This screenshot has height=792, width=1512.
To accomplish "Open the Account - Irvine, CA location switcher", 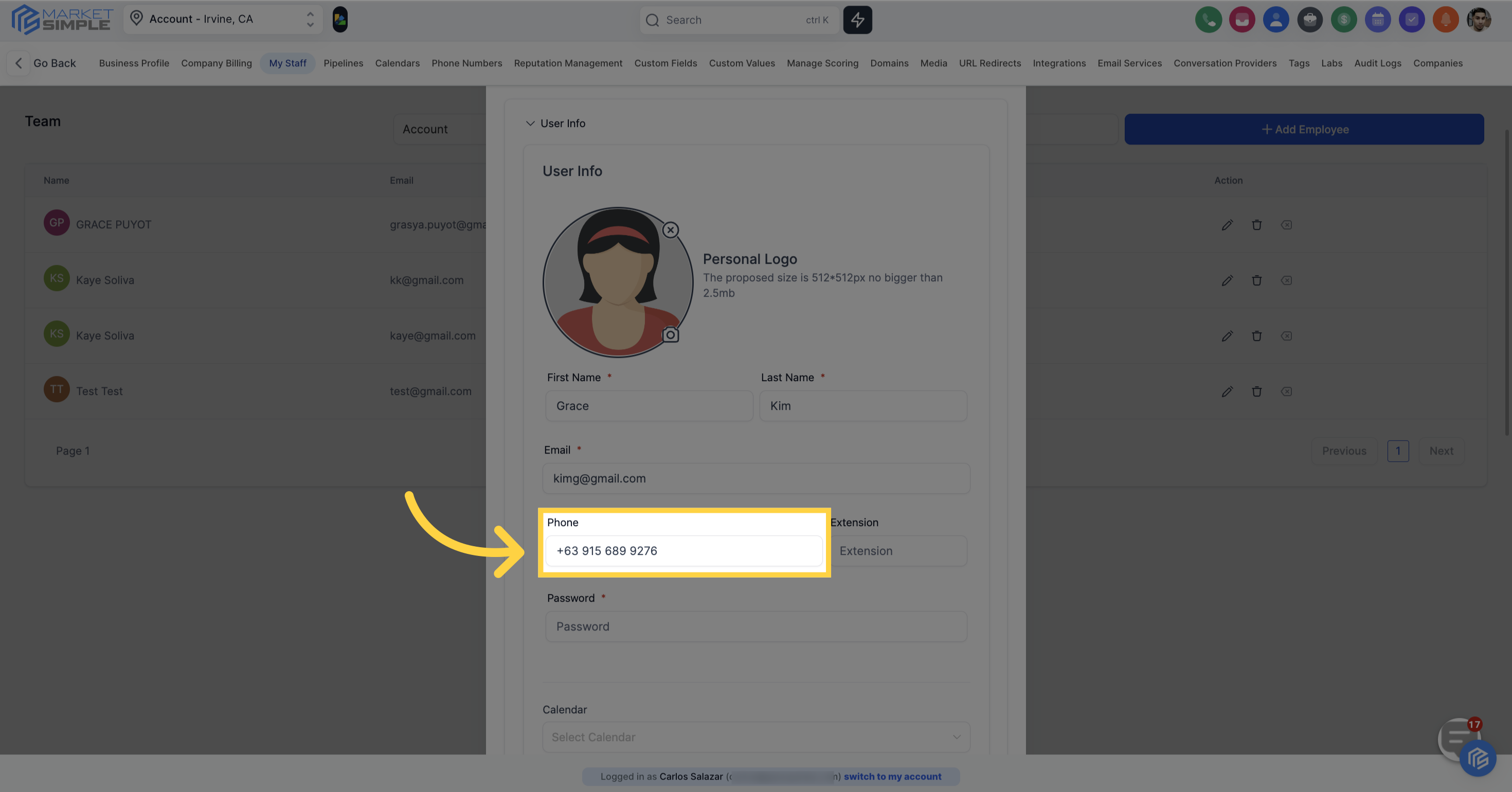I will (x=223, y=20).
